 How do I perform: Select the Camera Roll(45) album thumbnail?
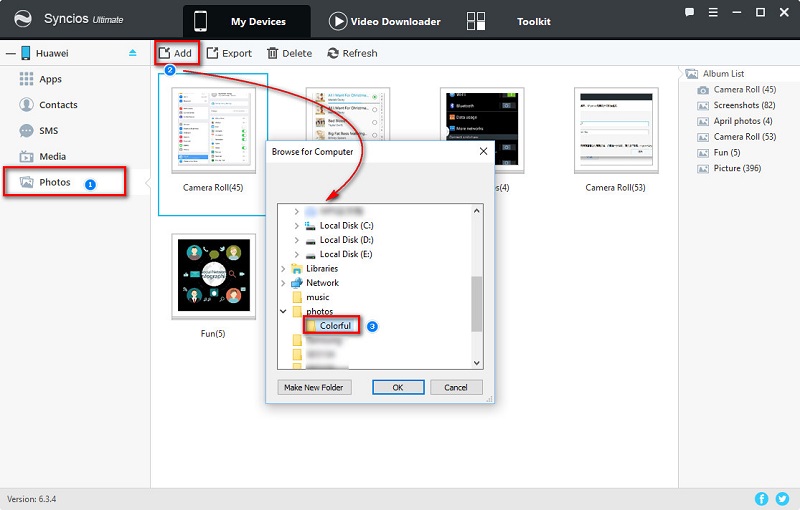[x=213, y=131]
